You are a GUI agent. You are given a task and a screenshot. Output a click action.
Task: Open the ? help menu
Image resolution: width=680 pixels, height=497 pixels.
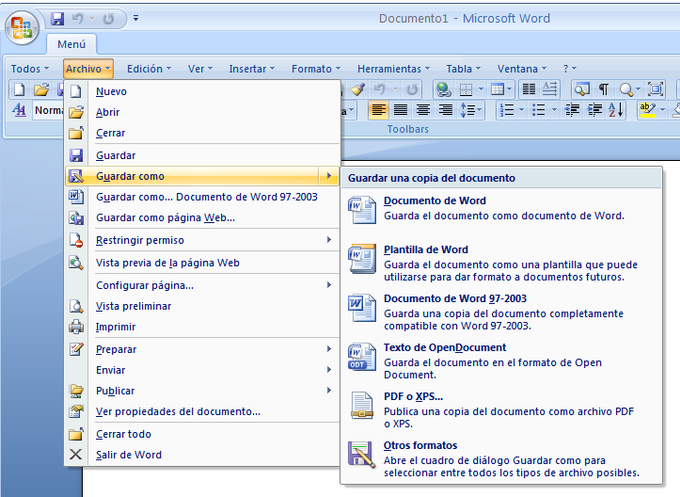[x=569, y=69]
